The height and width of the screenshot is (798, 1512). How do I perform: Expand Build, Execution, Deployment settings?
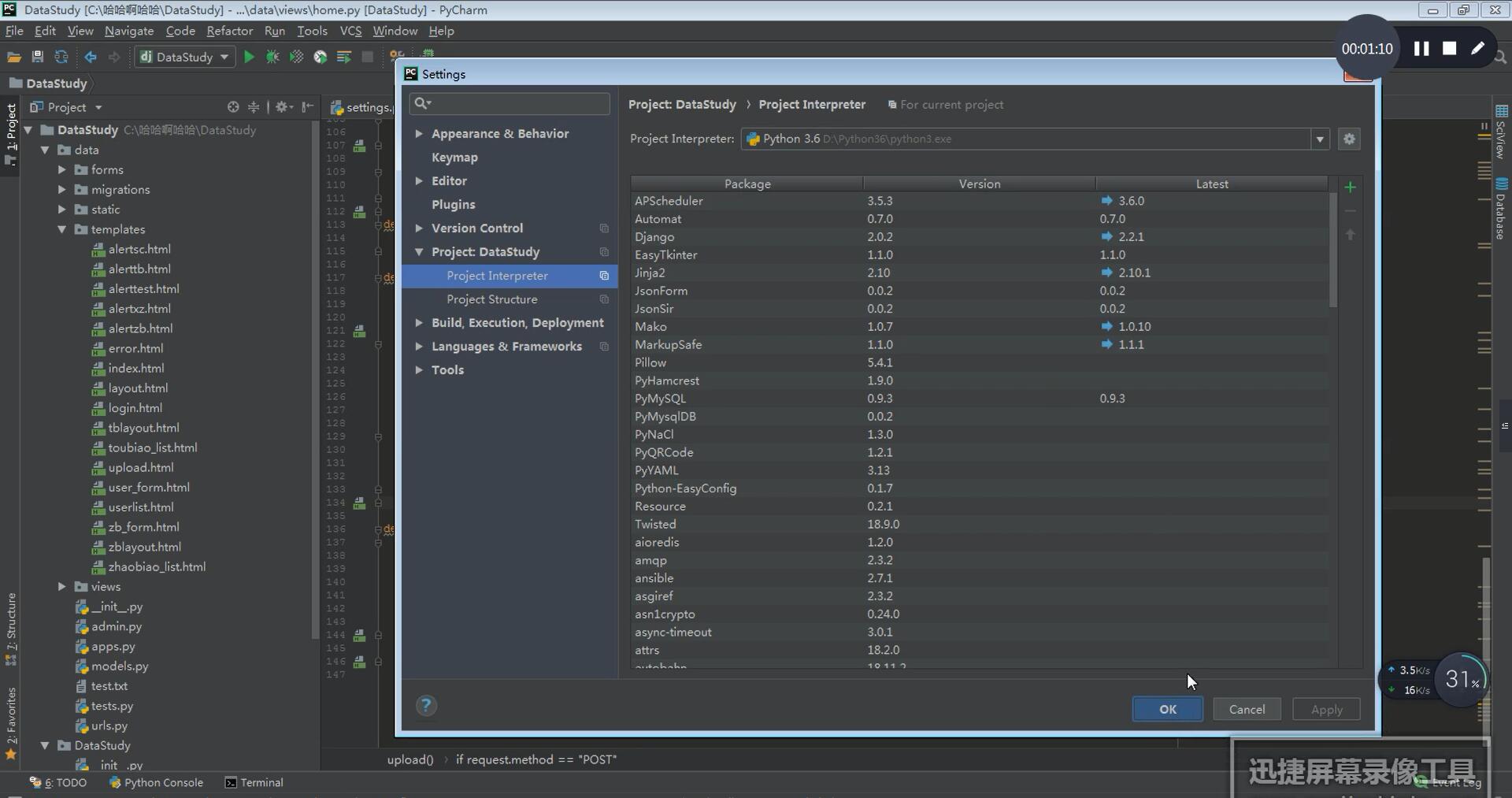[x=419, y=323]
